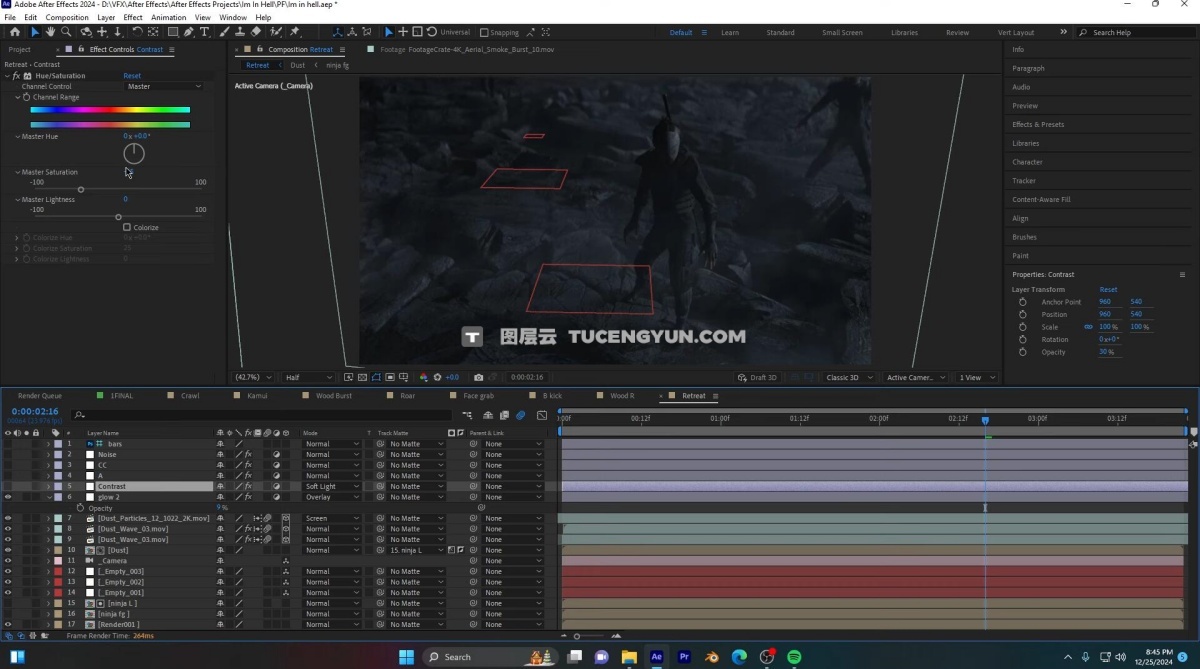This screenshot has width=1200, height=669.
Task: Show the Contrast layer via eye column
Action: click(x=8, y=486)
